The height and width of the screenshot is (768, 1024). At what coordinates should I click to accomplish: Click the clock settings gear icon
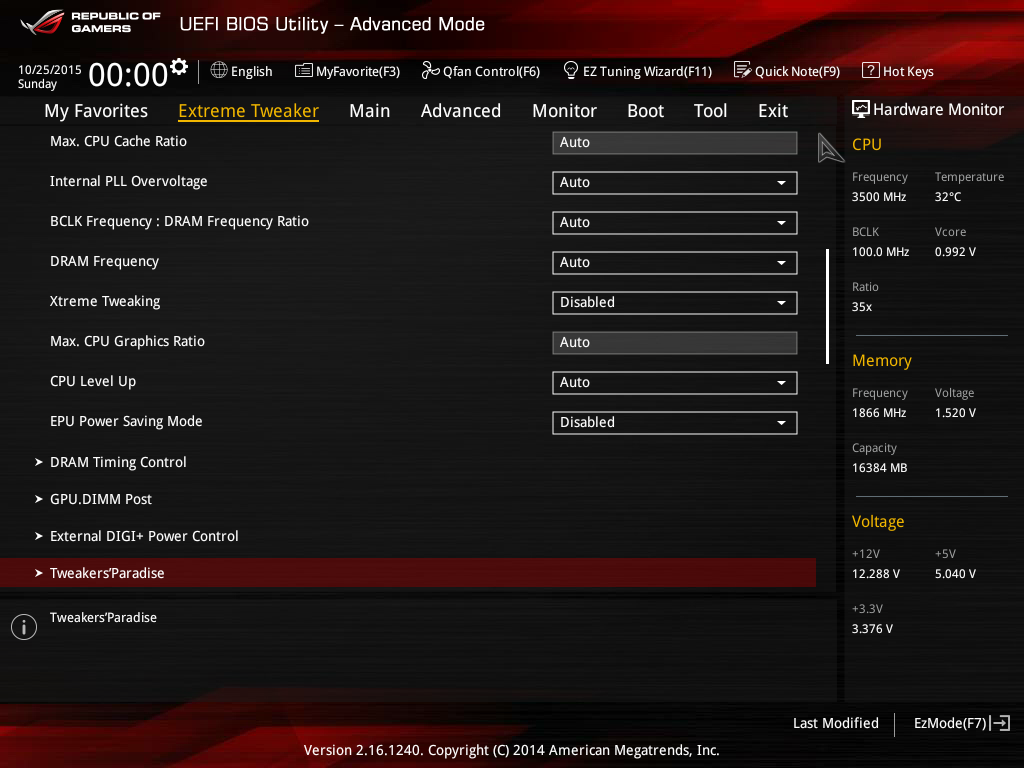point(179,66)
